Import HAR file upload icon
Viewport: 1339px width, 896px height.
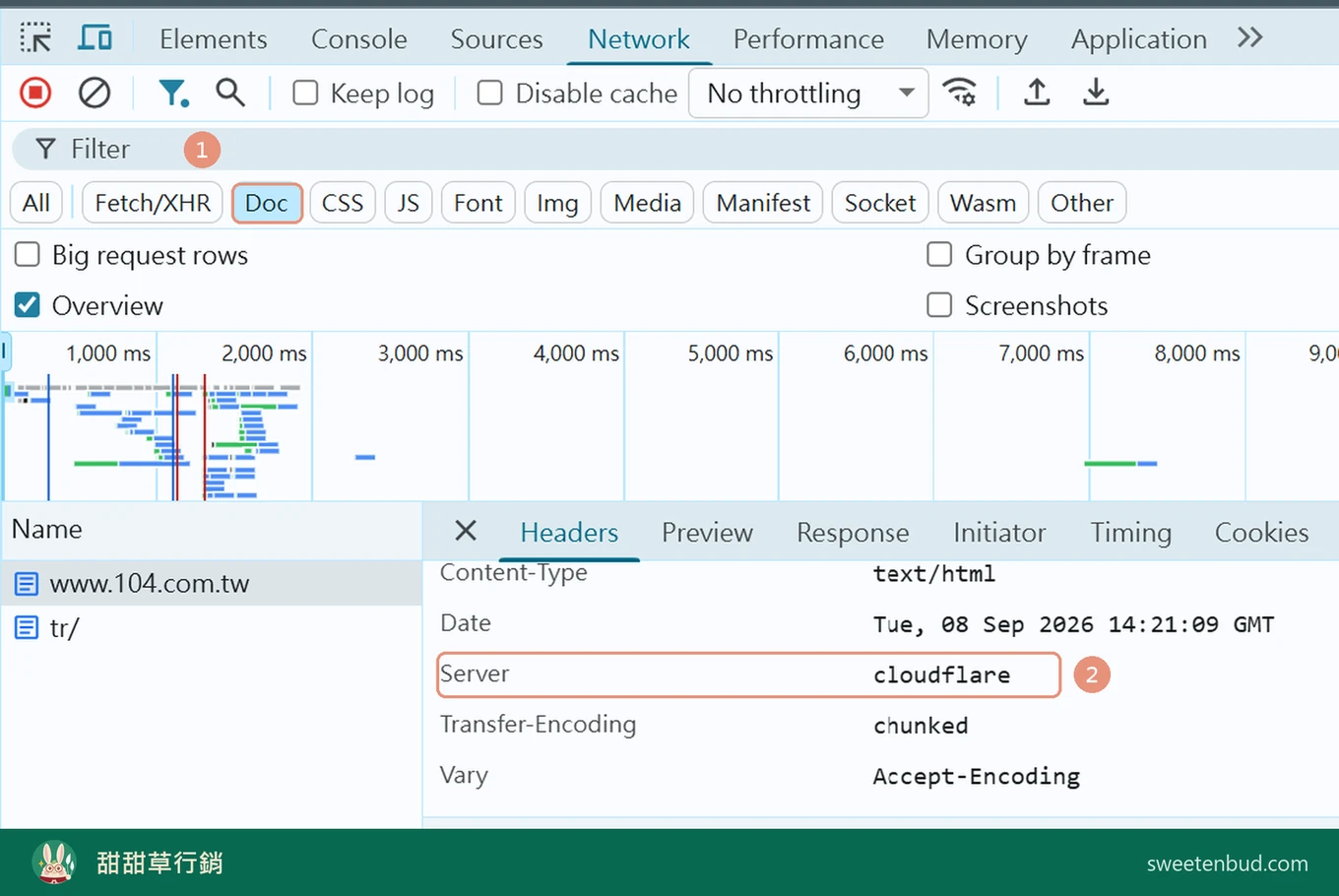coord(1037,93)
